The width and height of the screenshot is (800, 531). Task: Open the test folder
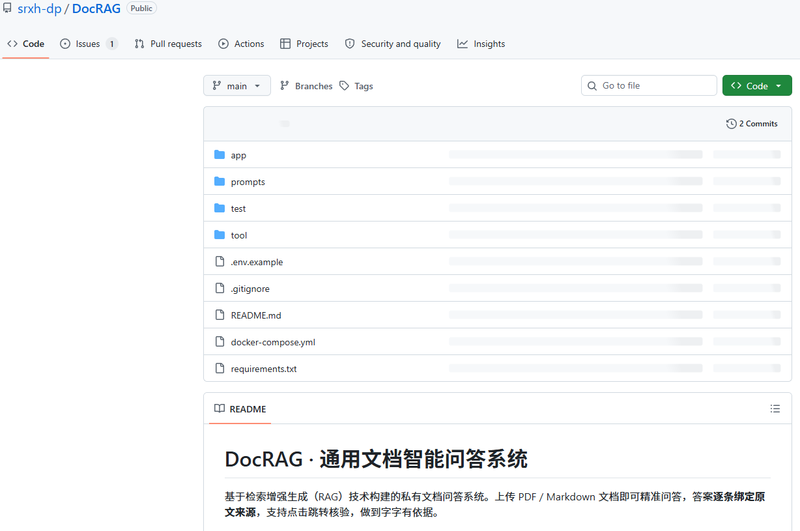(x=238, y=209)
